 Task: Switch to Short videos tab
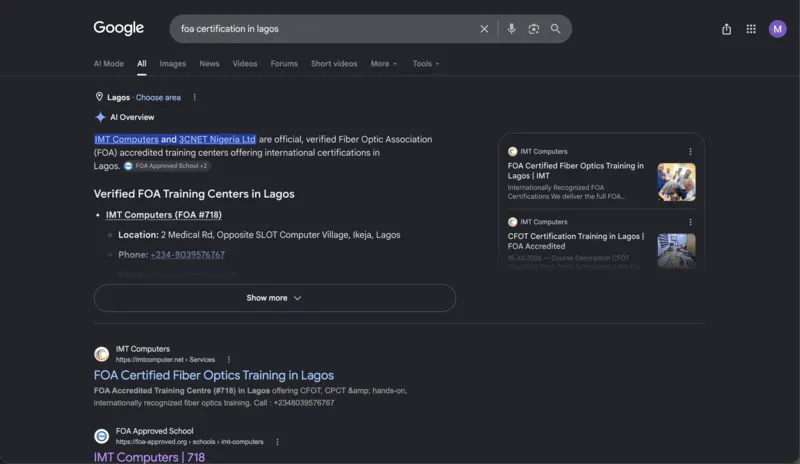pos(334,64)
